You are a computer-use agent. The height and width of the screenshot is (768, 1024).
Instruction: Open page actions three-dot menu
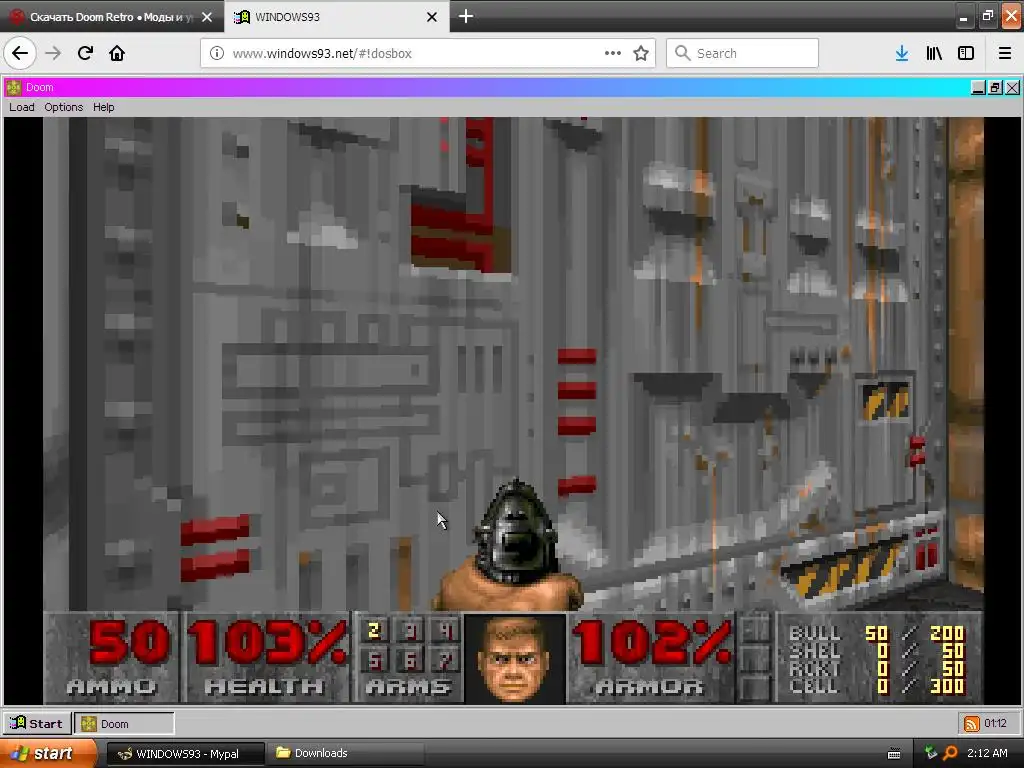[x=613, y=53]
